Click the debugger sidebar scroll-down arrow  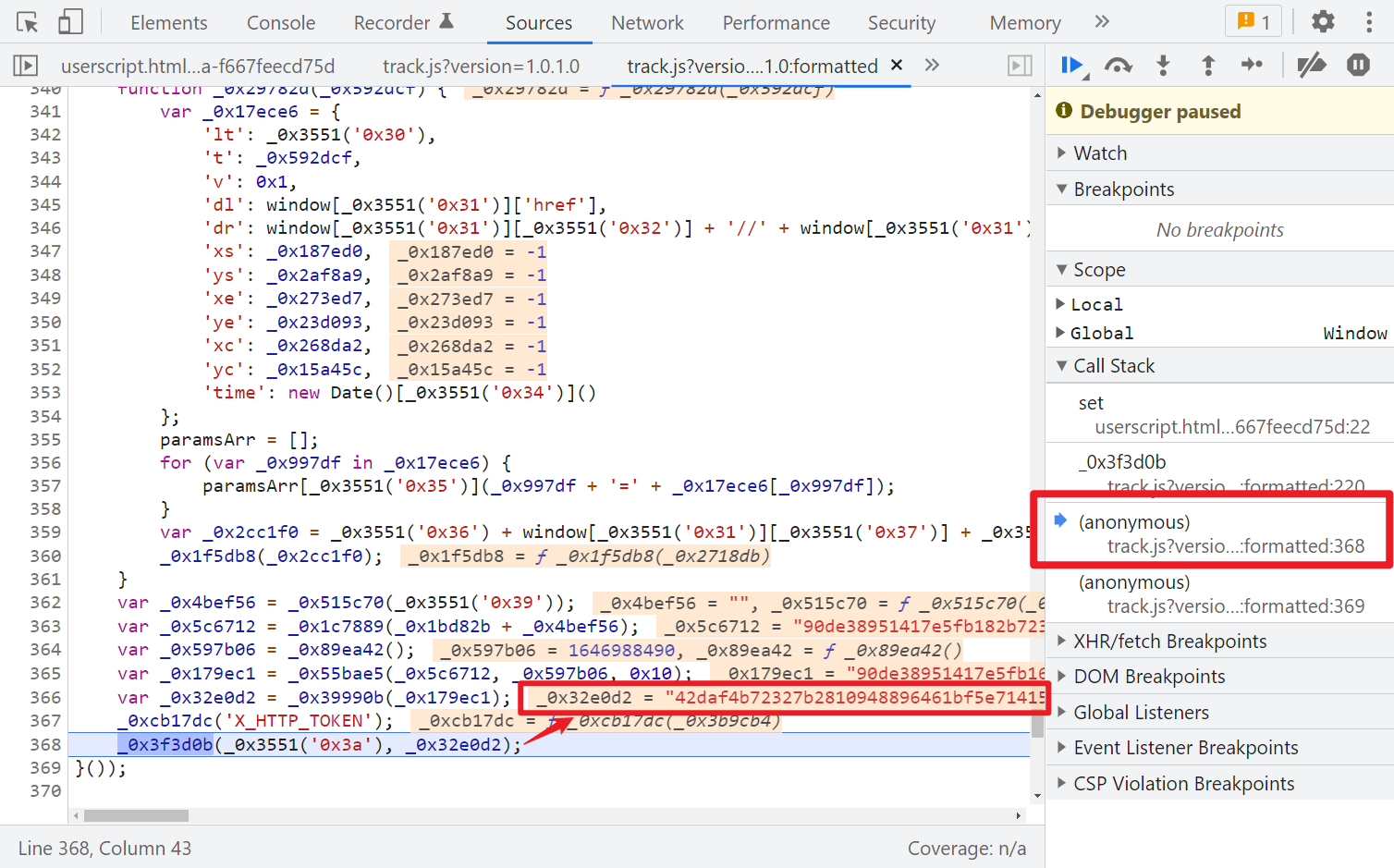coord(1037,794)
